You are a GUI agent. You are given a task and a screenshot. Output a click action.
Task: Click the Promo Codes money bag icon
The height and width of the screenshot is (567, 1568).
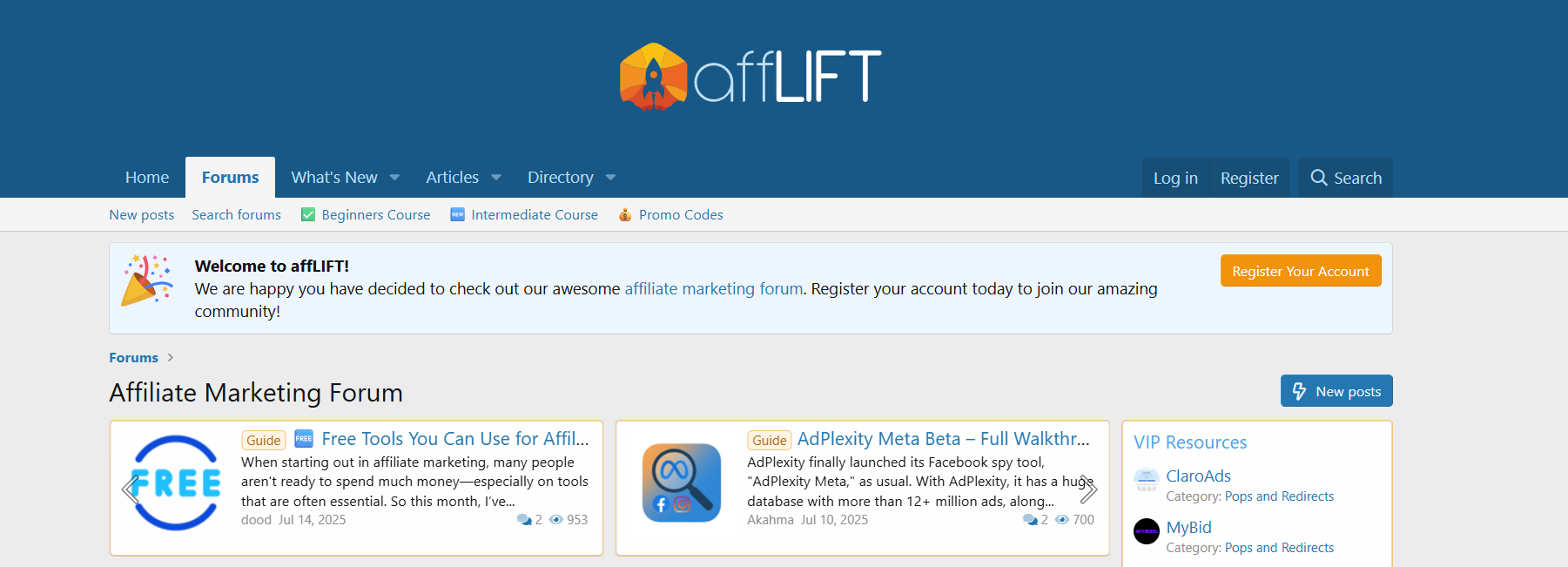point(625,214)
